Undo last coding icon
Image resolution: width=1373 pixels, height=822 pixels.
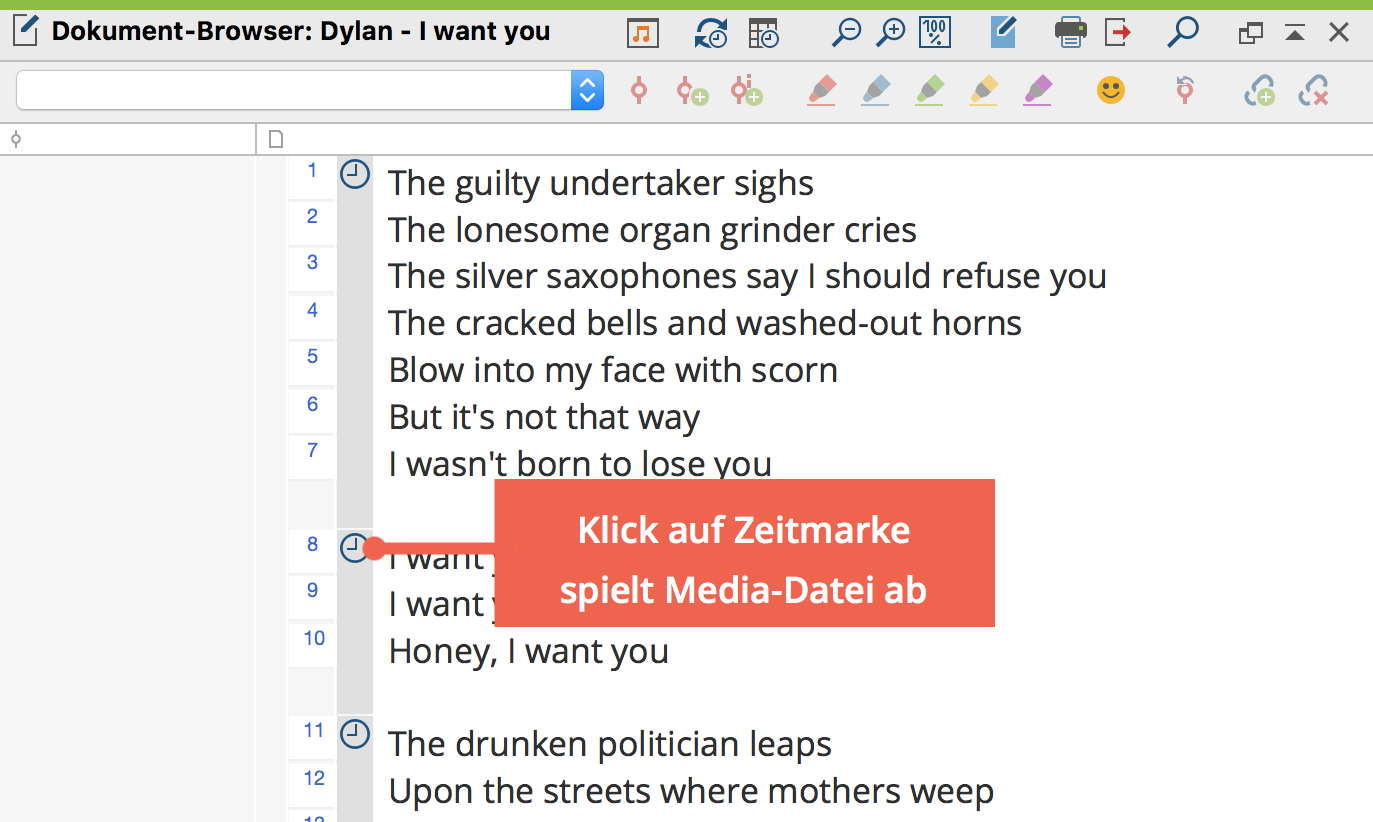pos(1185,90)
